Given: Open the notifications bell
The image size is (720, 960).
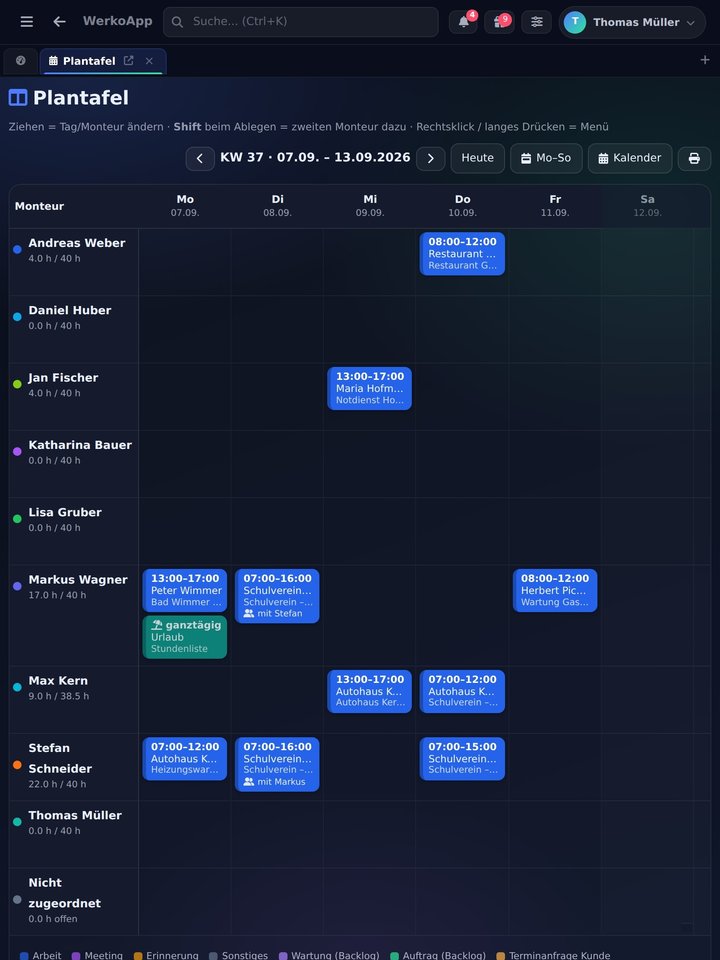Looking at the screenshot, I should point(463,22).
